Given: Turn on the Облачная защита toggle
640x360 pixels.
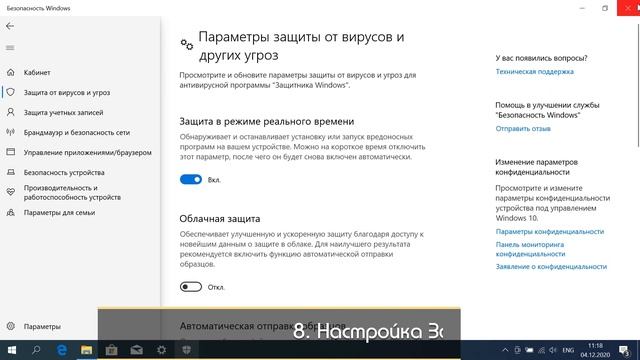Looking at the screenshot, I should tap(191, 287).
